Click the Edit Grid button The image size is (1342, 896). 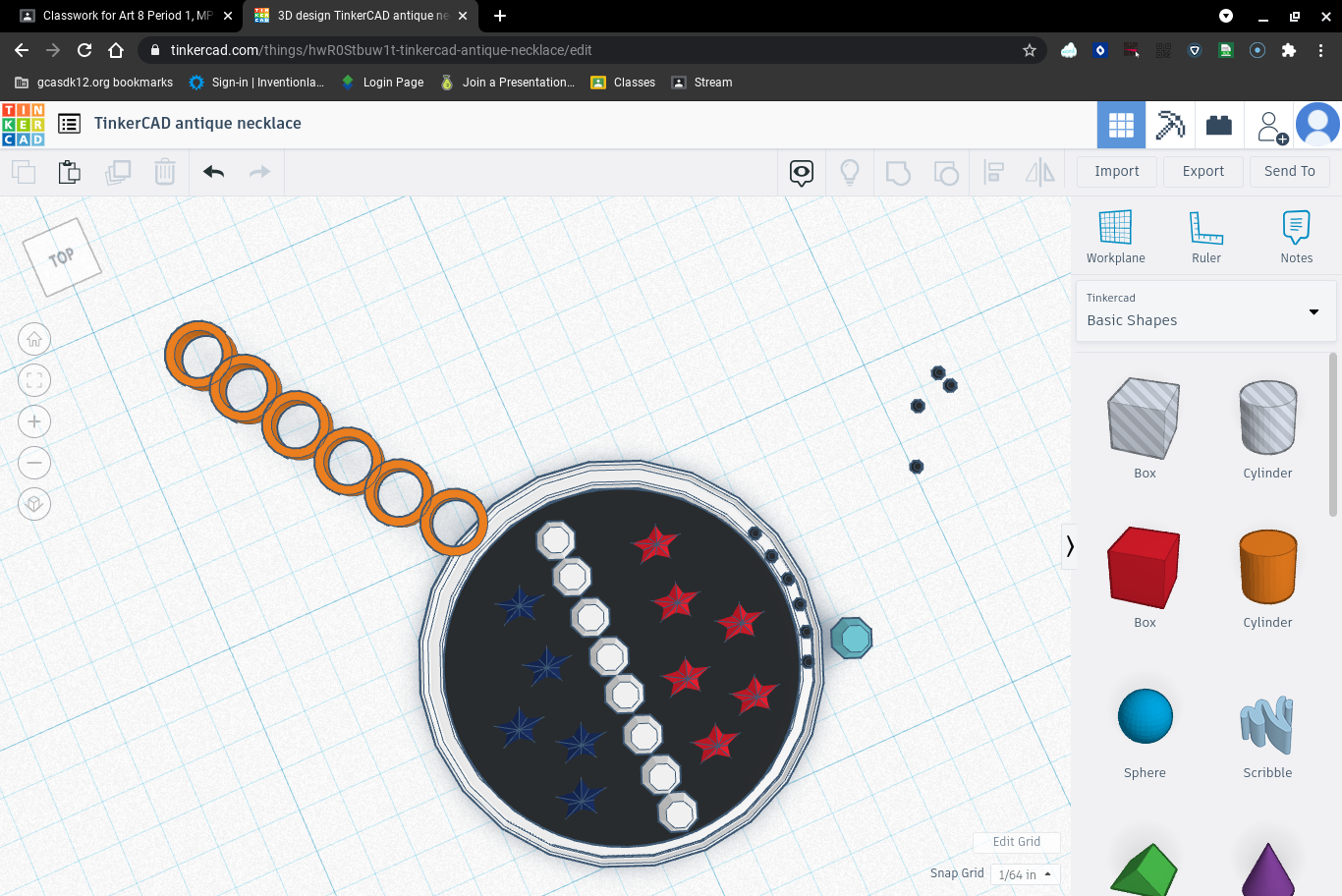pyautogui.click(x=1017, y=842)
